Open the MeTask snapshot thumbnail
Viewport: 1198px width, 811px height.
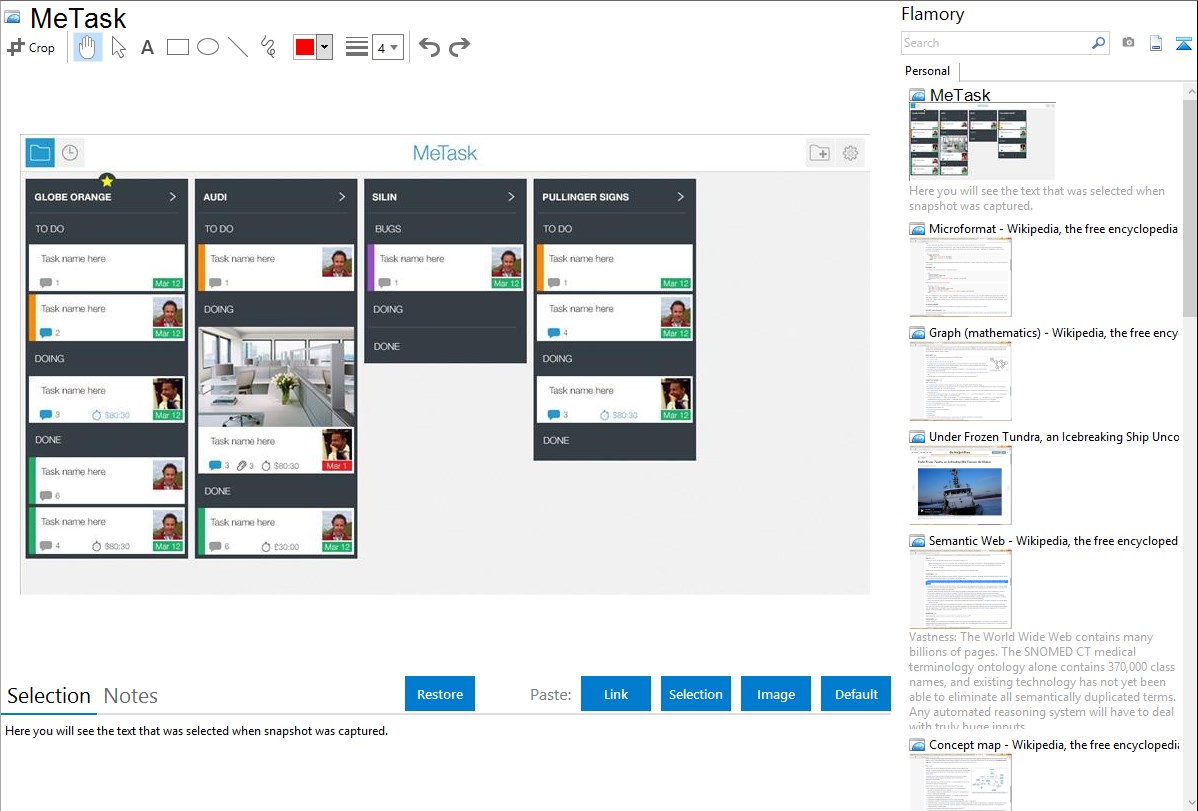coord(982,142)
